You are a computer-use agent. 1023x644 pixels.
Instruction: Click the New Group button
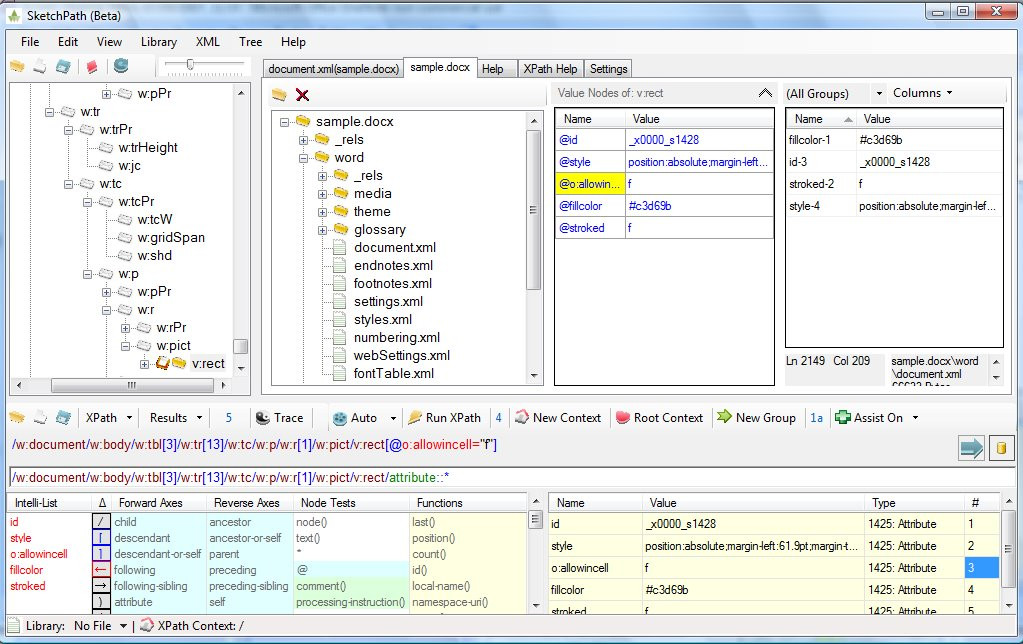[756, 418]
